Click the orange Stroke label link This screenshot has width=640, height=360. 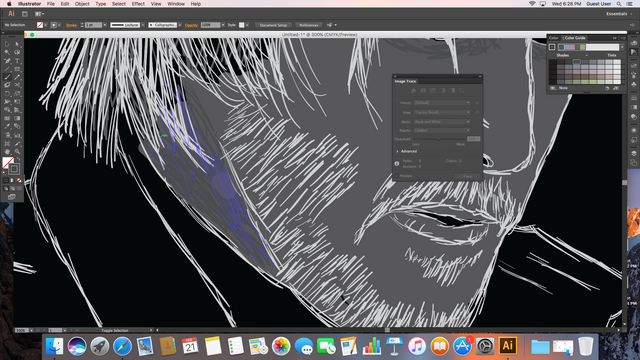pyautogui.click(x=71, y=25)
